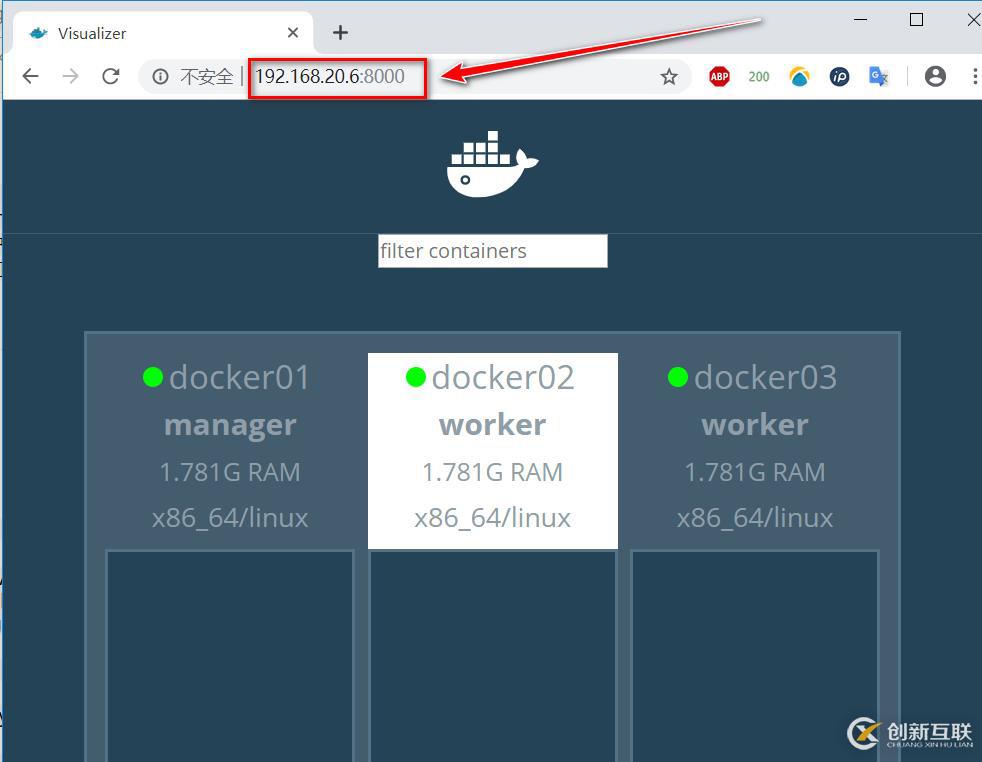Click the green status dot of docker01
The image size is (982, 762).
tap(153, 377)
